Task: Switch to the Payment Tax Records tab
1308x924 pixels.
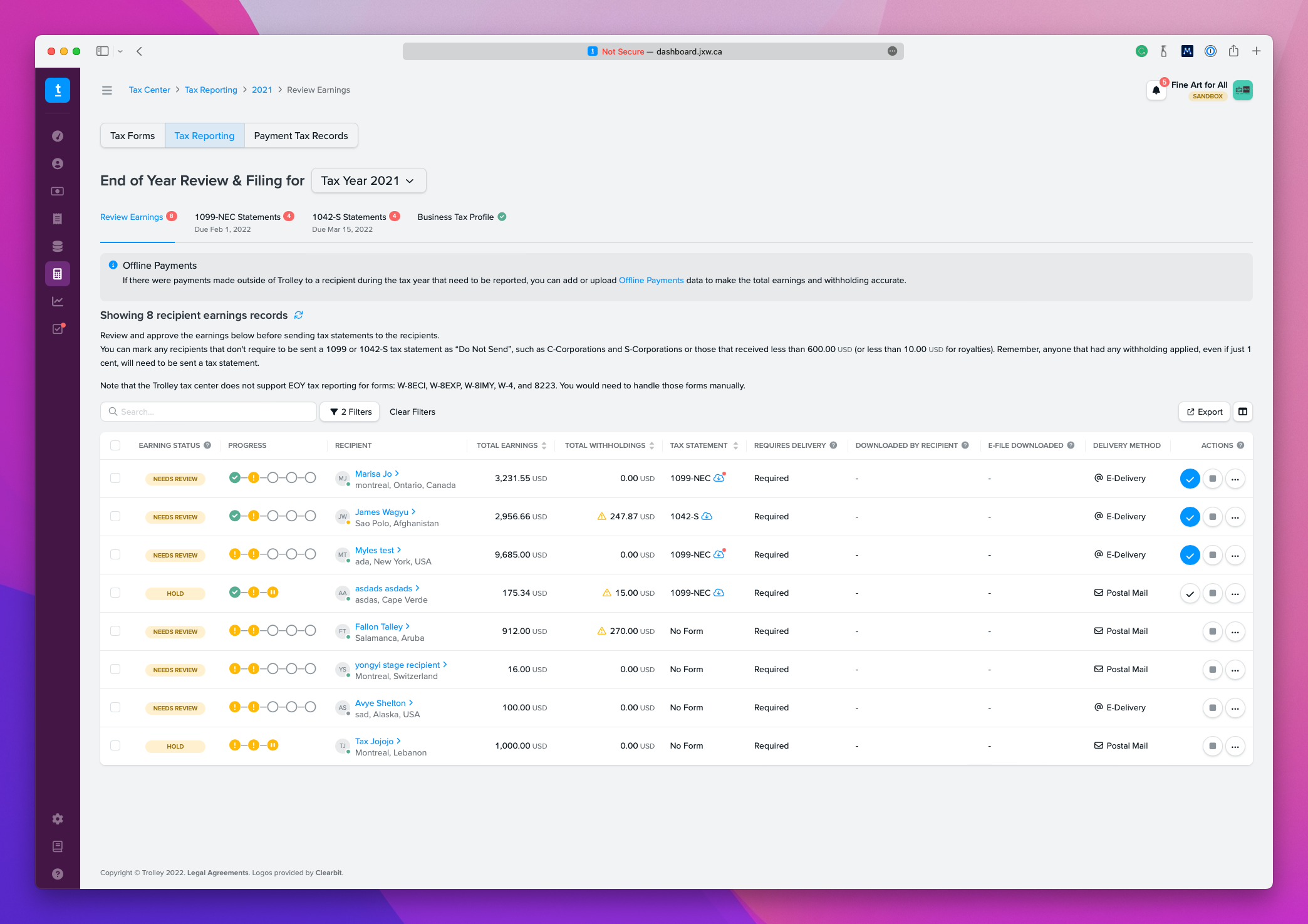Action: pos(301,136)
